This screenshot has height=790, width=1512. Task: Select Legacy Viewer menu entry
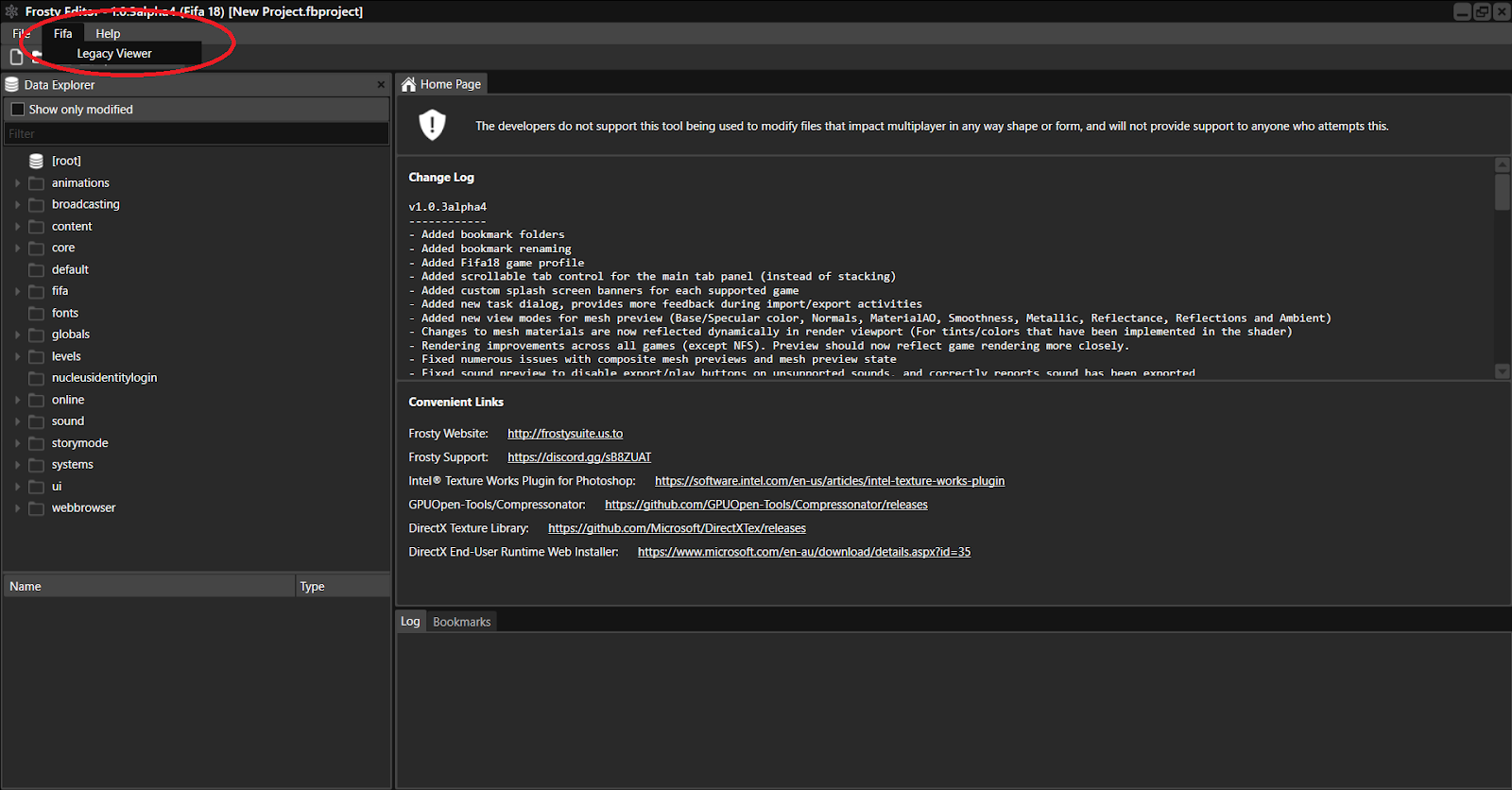(114, 54)
